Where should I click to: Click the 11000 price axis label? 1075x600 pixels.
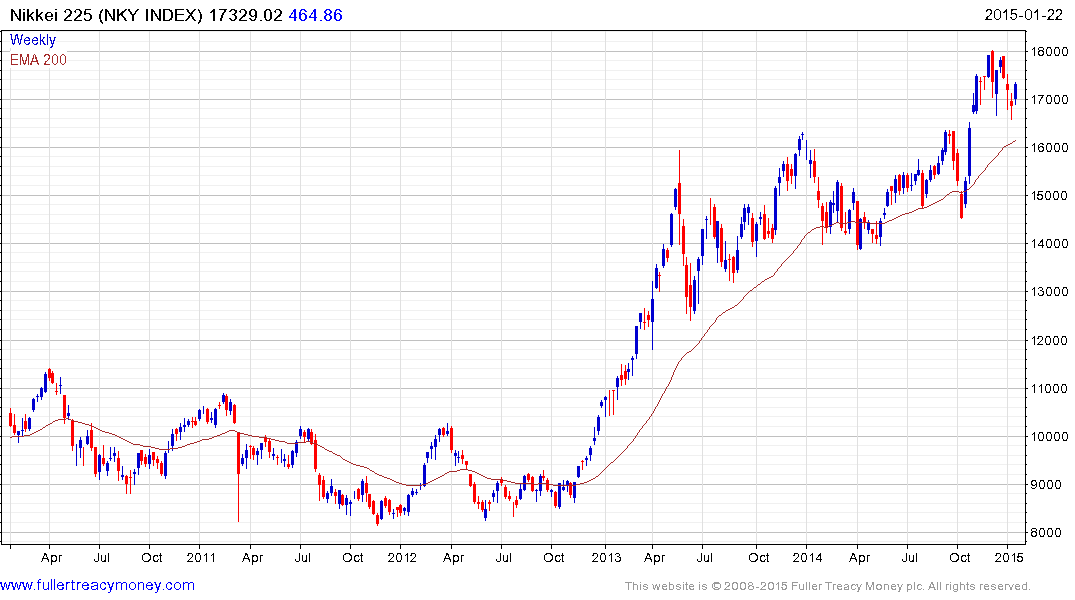[x=1050, y=388]
